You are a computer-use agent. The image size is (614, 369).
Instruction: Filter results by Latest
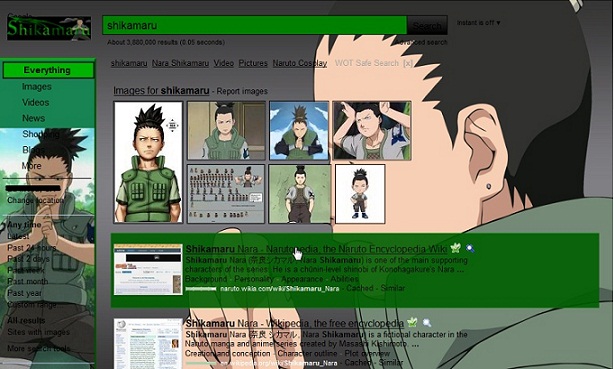(18, 236)
